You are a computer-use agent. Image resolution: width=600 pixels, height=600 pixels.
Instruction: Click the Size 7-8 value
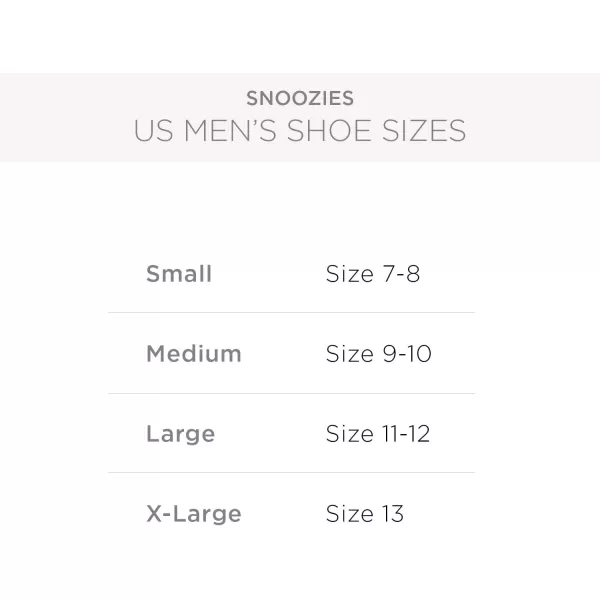(x=372, y=274)
